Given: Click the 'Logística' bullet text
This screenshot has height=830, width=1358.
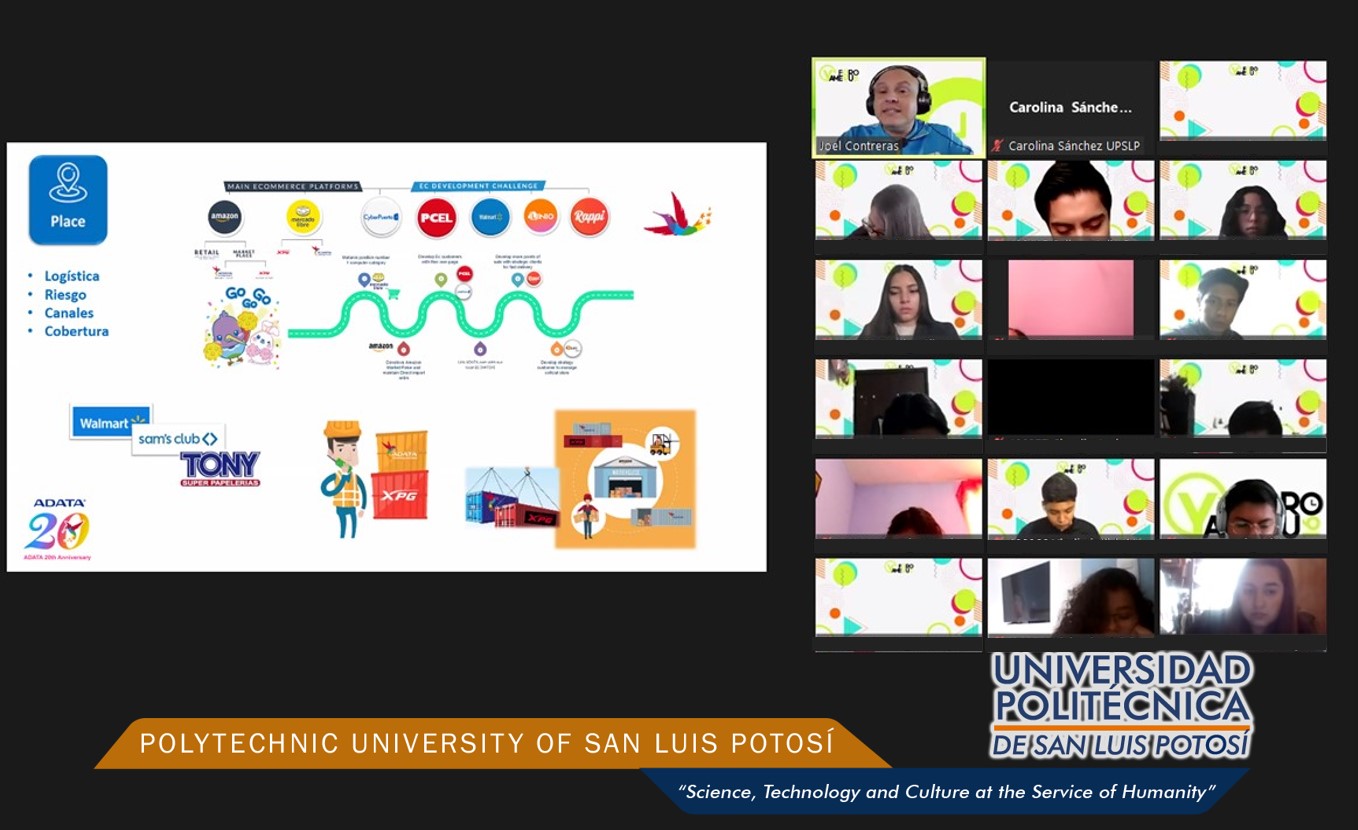Looking at the screenshot, I should (x=72, y=276).
